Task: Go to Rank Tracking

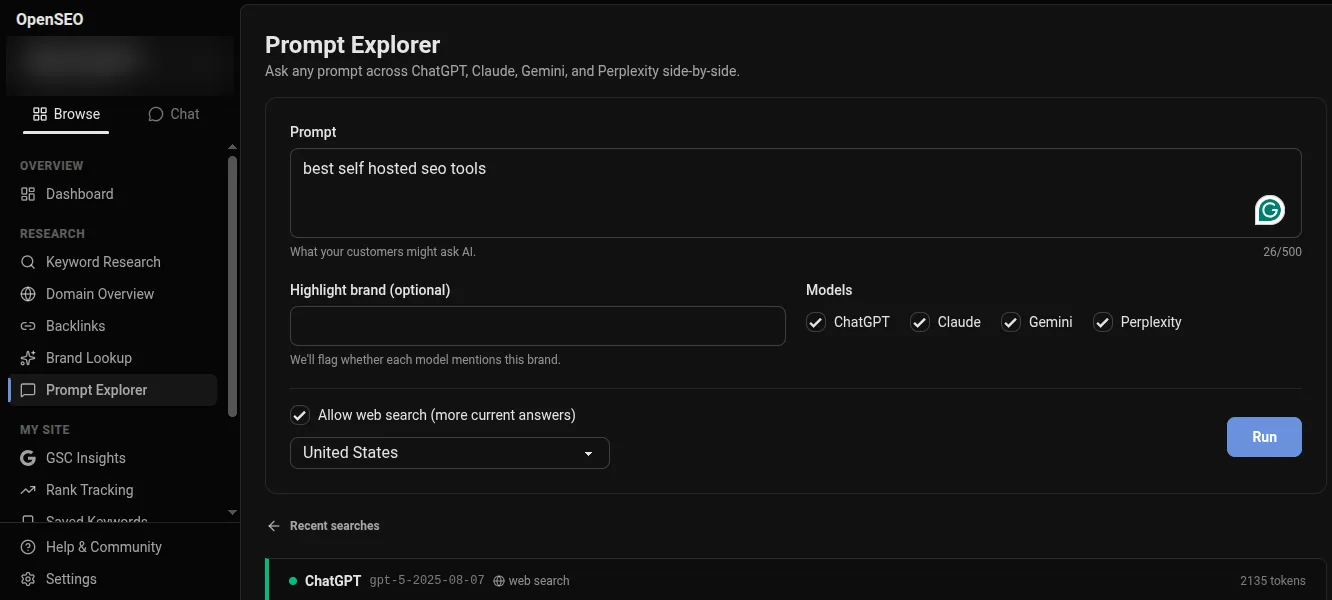Action: click(112, 490)
